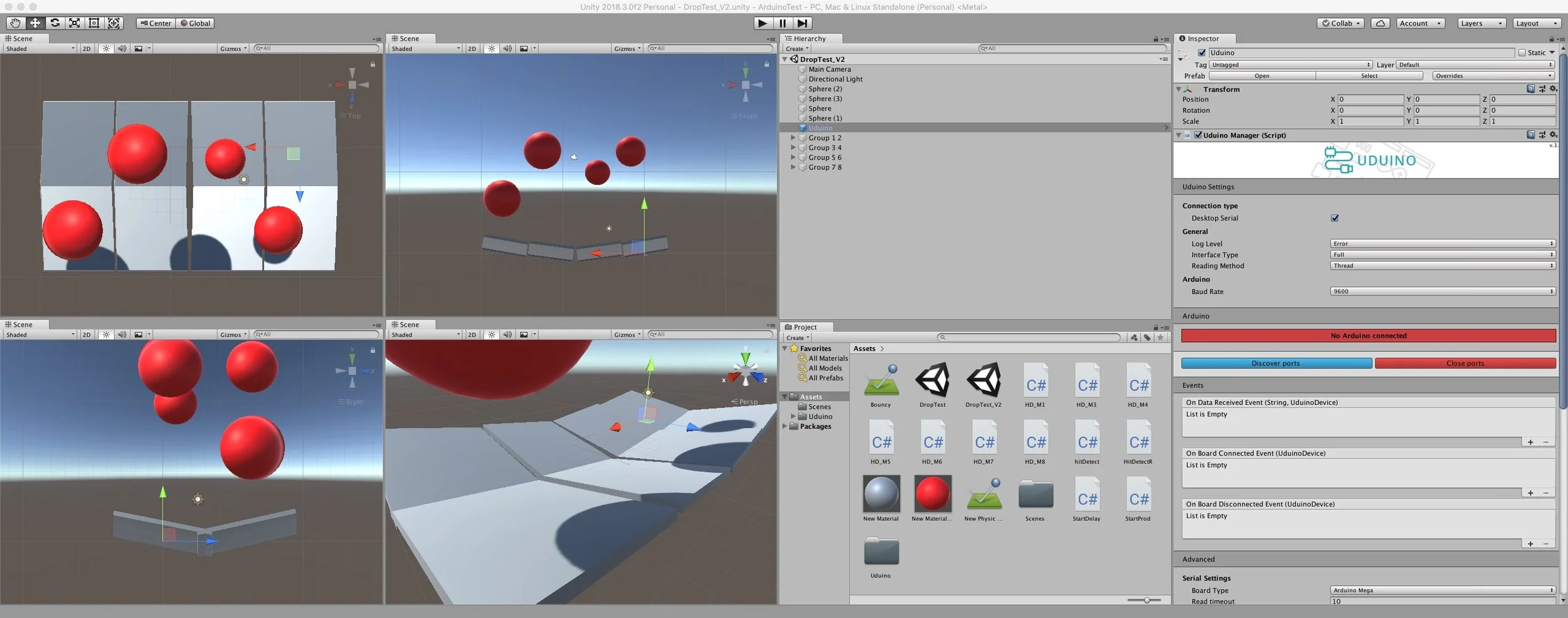1568x618 pixels.
Task: Toggle the Static checkbox
Action: point(1522,53)
